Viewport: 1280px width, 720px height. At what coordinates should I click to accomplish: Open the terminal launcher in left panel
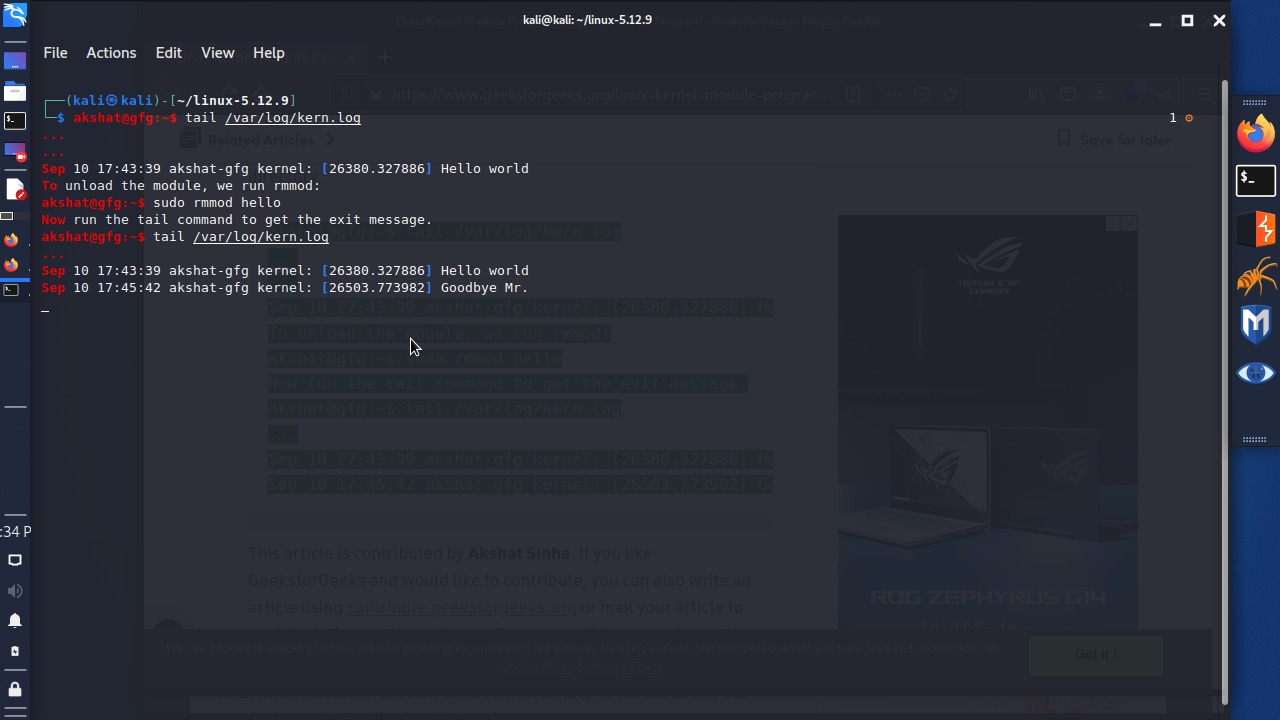(14, 121)
